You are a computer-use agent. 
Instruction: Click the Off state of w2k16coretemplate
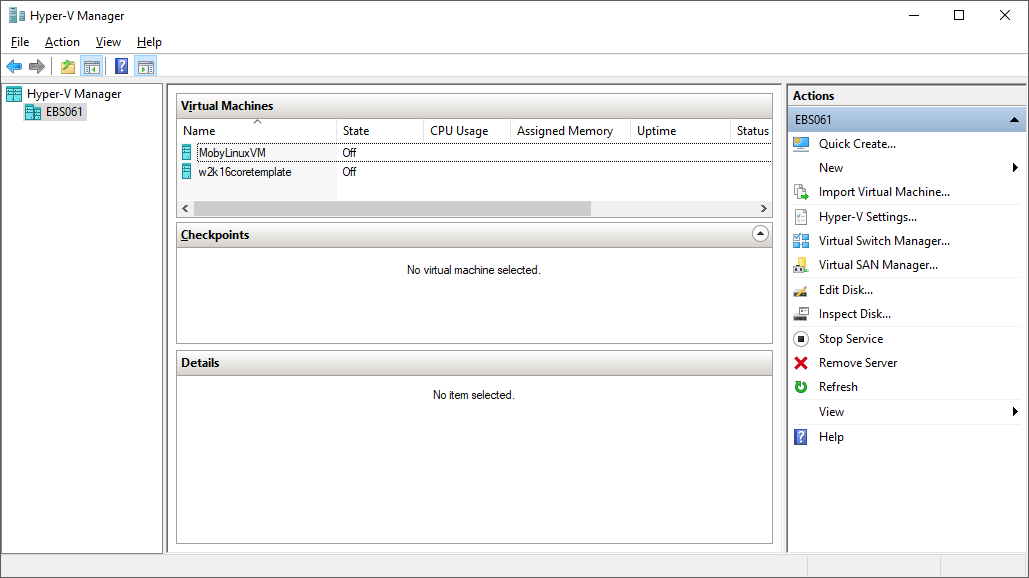click(x=349, y=172)
